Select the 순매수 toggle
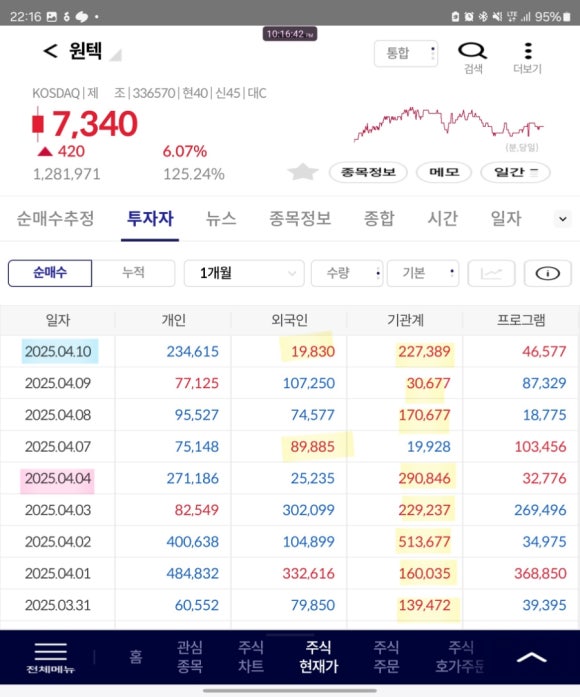This screenshot has width=580, height=697. click(50, 273)
